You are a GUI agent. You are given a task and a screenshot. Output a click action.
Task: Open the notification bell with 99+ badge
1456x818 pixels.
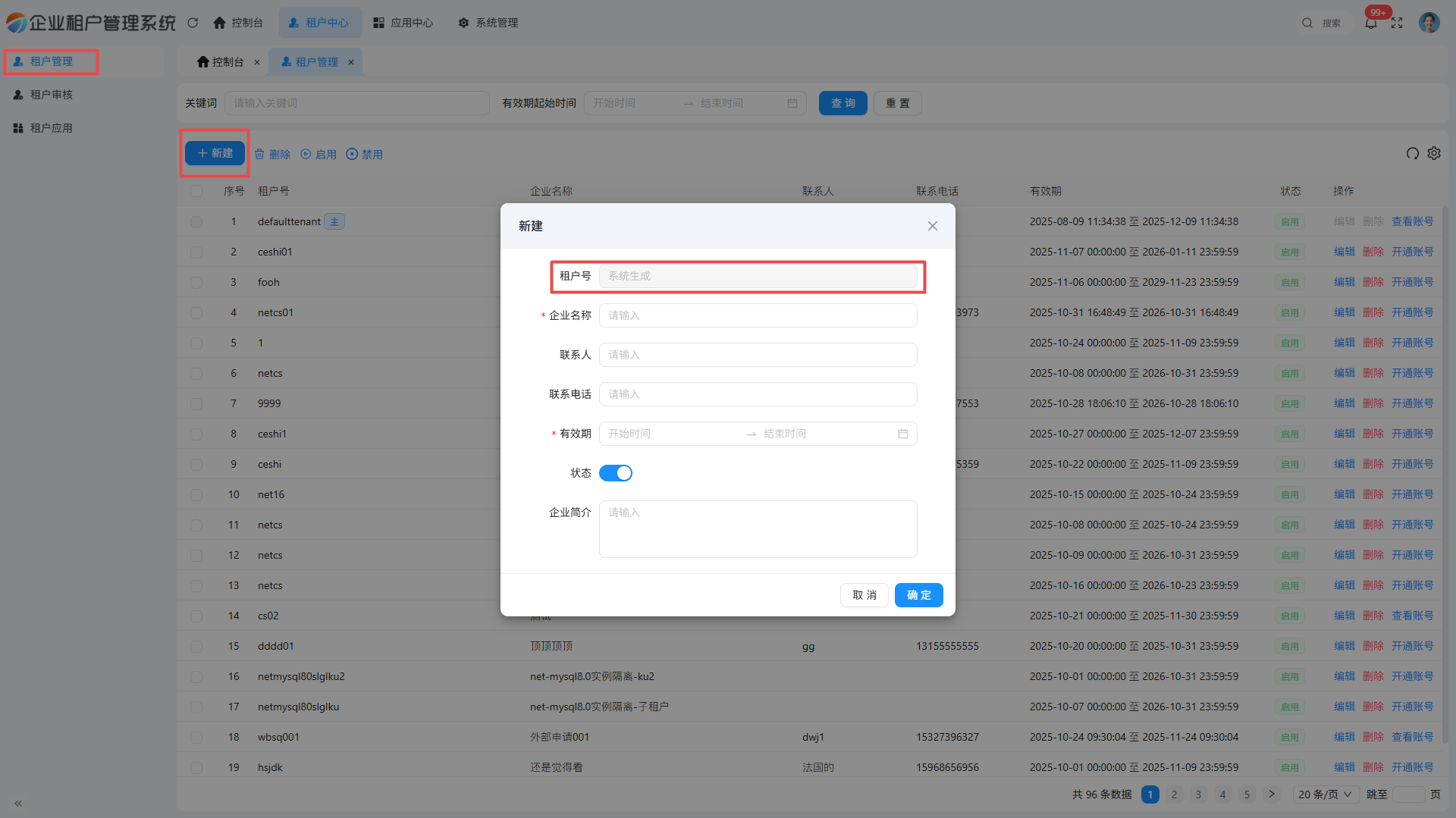click(x=1371, y=23)
